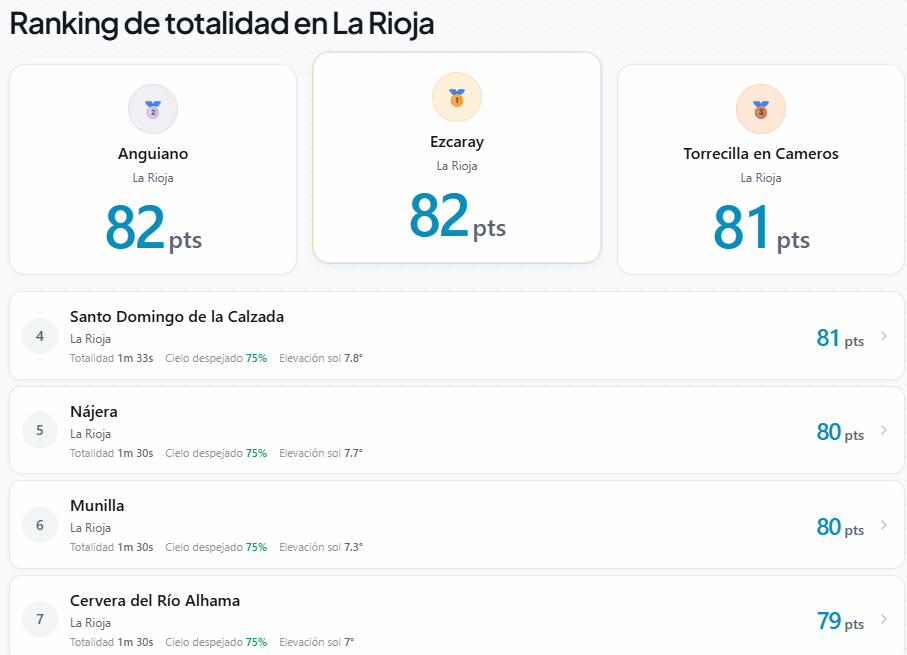This screenshot has height=655, width=907.
Task: Click the silver medal icon above Anguiano
Action: click(x=153, y=109)
